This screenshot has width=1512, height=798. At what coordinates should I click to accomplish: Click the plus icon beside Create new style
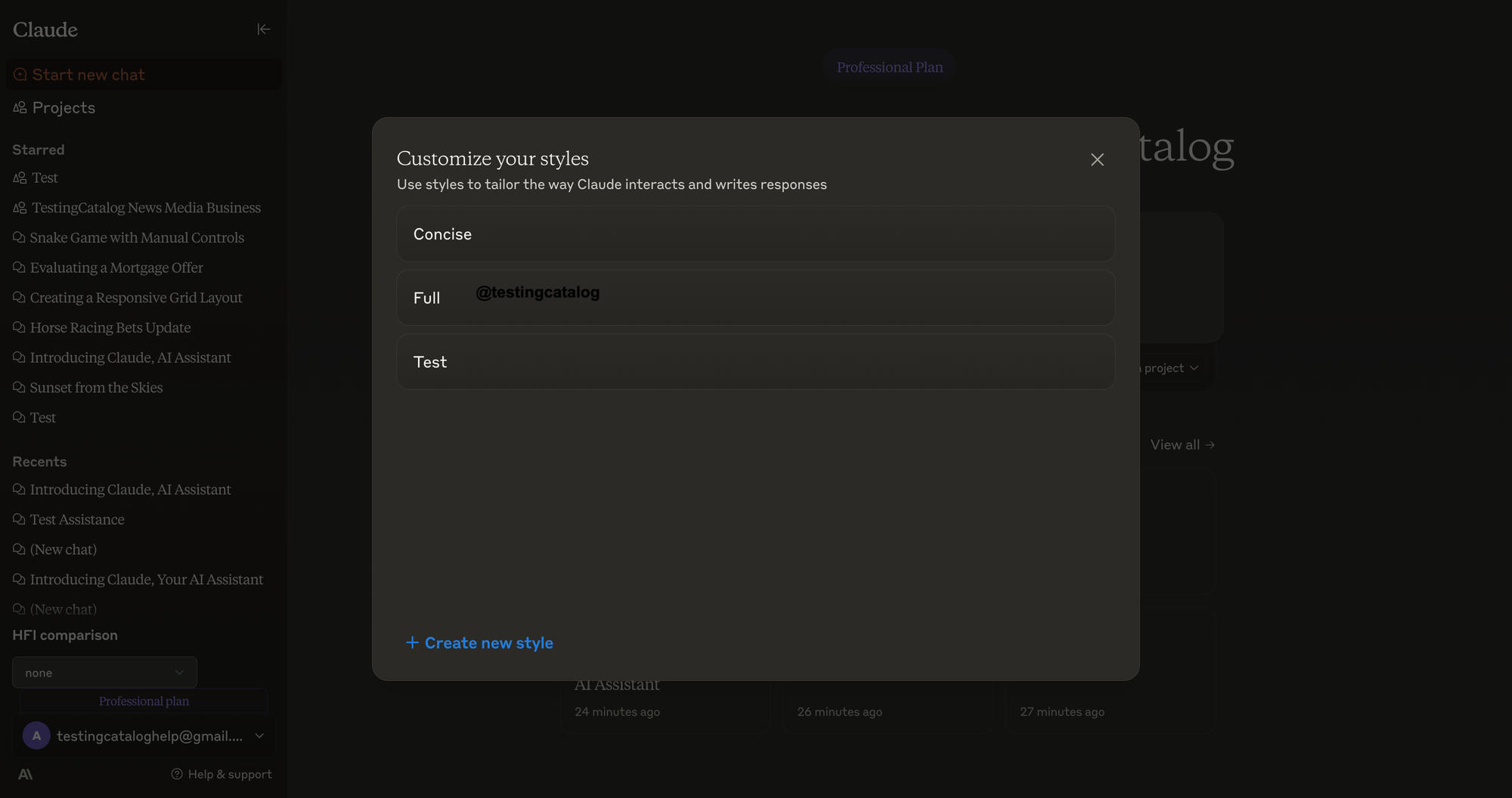[412, 643]
